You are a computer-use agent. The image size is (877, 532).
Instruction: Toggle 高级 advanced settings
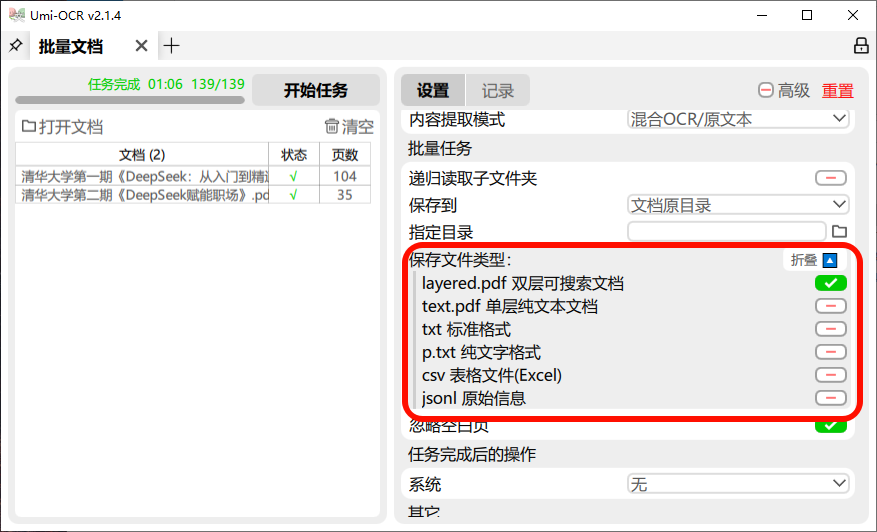(x=784, y=90)
